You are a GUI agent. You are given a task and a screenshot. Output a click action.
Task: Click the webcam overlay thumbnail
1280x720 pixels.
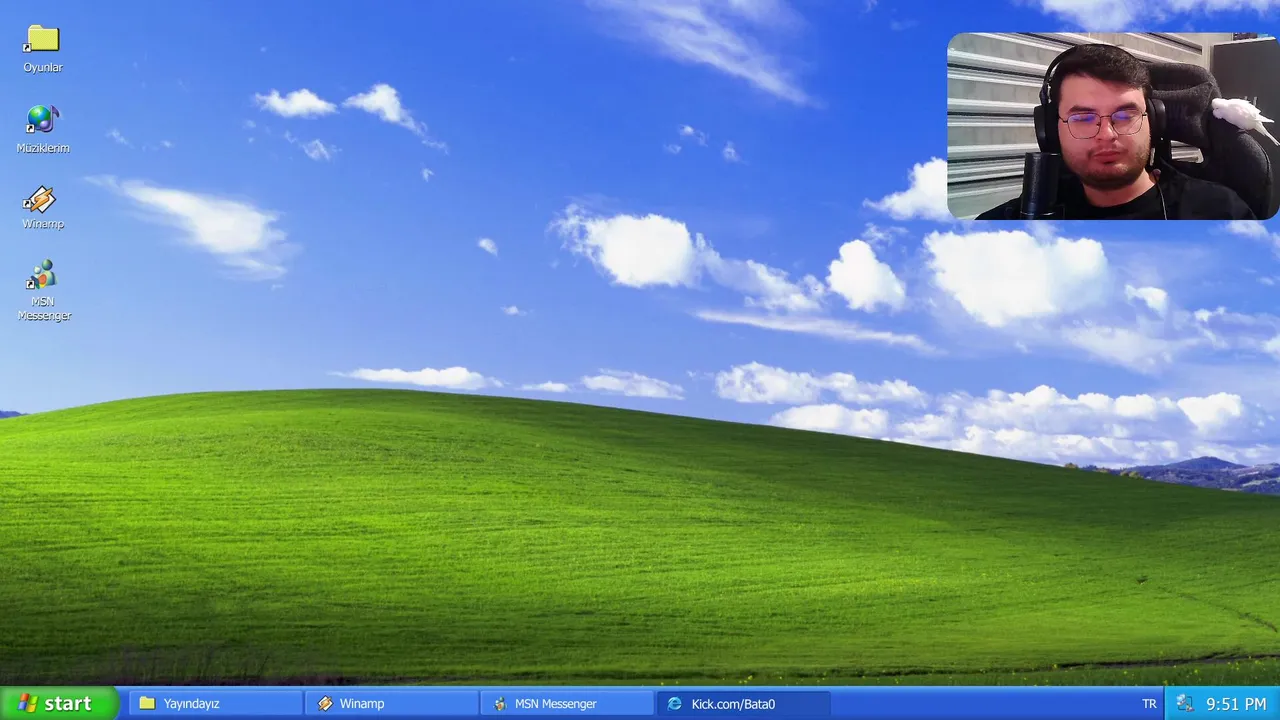(x=1113, y=126)
